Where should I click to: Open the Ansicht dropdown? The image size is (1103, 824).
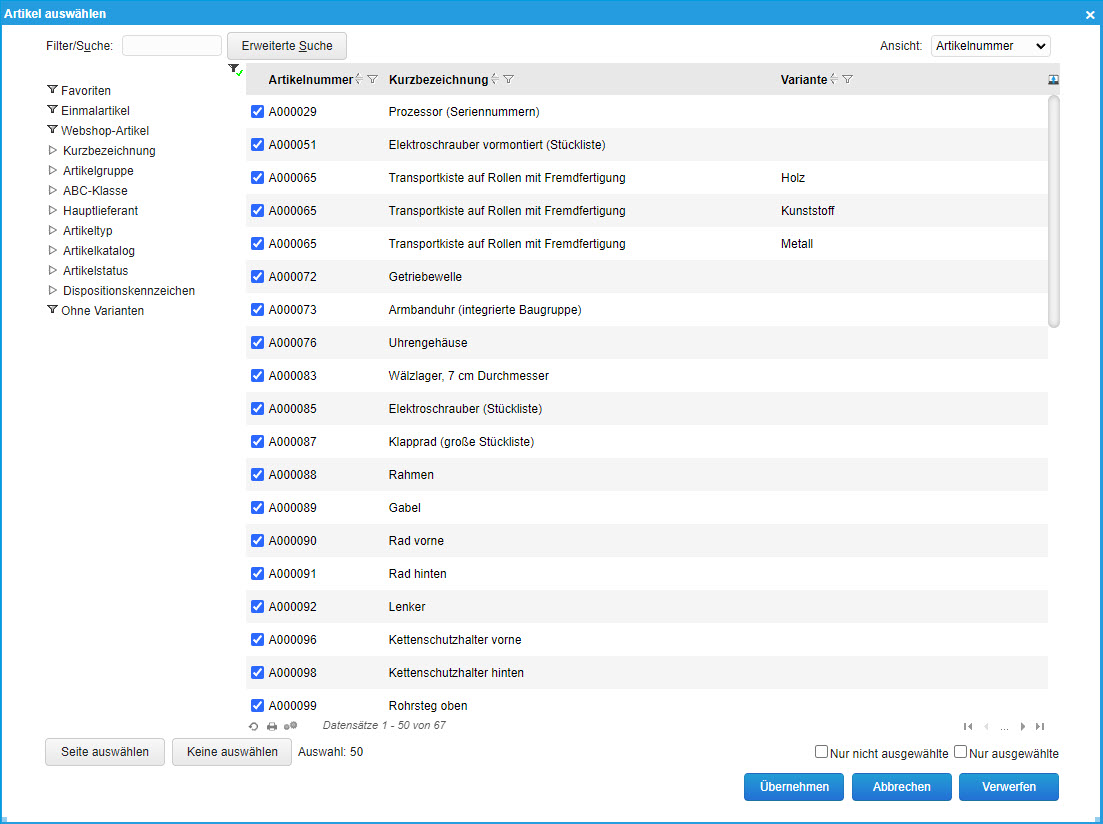click(990, 46)
